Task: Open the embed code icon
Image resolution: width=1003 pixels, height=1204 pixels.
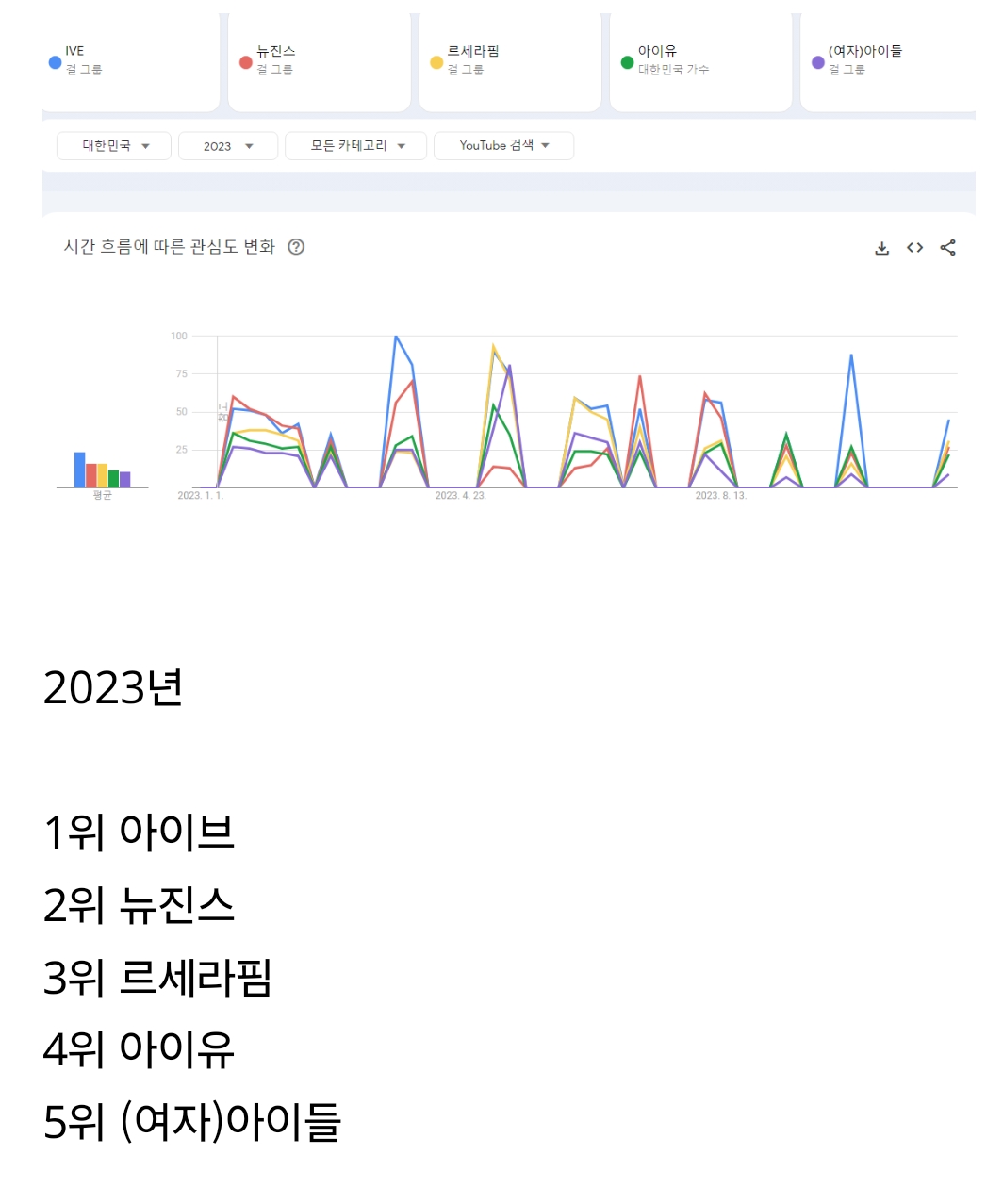Action: coord(914,248)
